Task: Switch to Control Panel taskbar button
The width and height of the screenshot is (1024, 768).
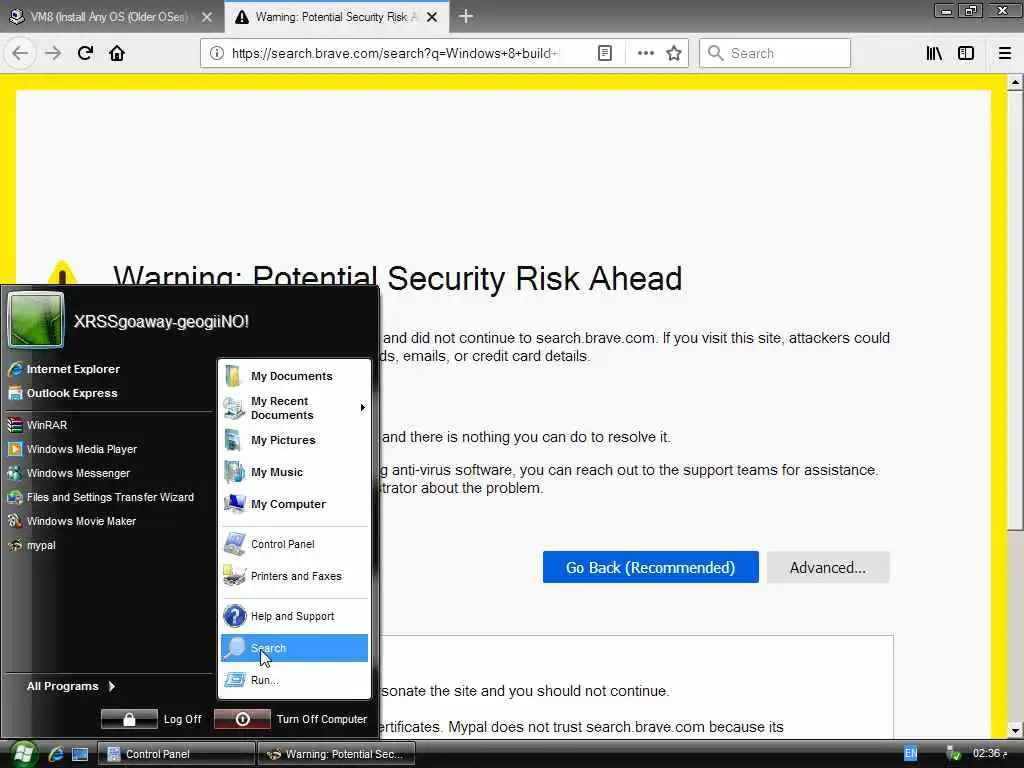Action: (175, 754)
